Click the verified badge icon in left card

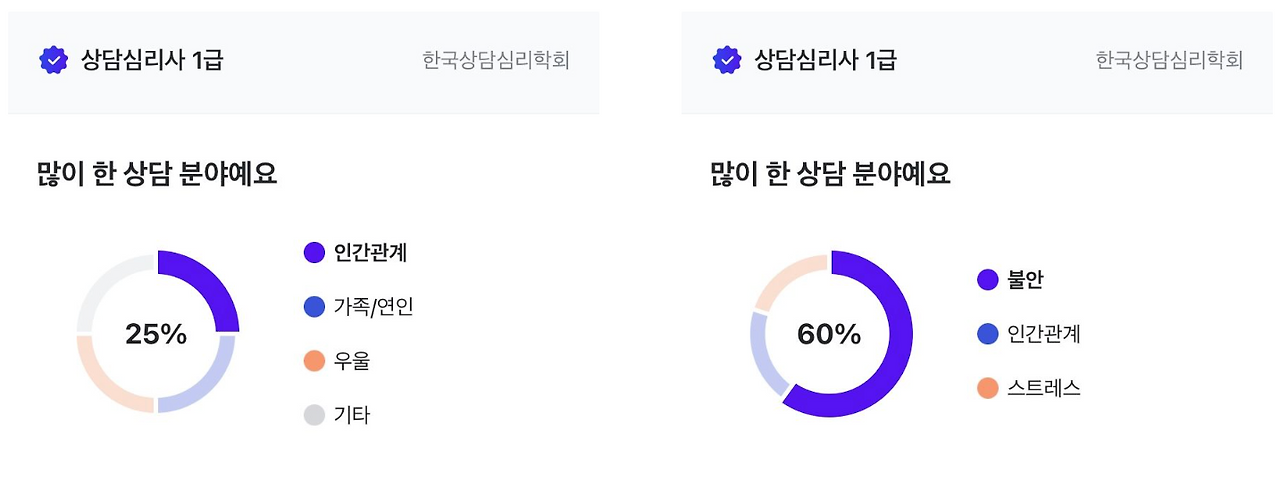tap(53, 60)
